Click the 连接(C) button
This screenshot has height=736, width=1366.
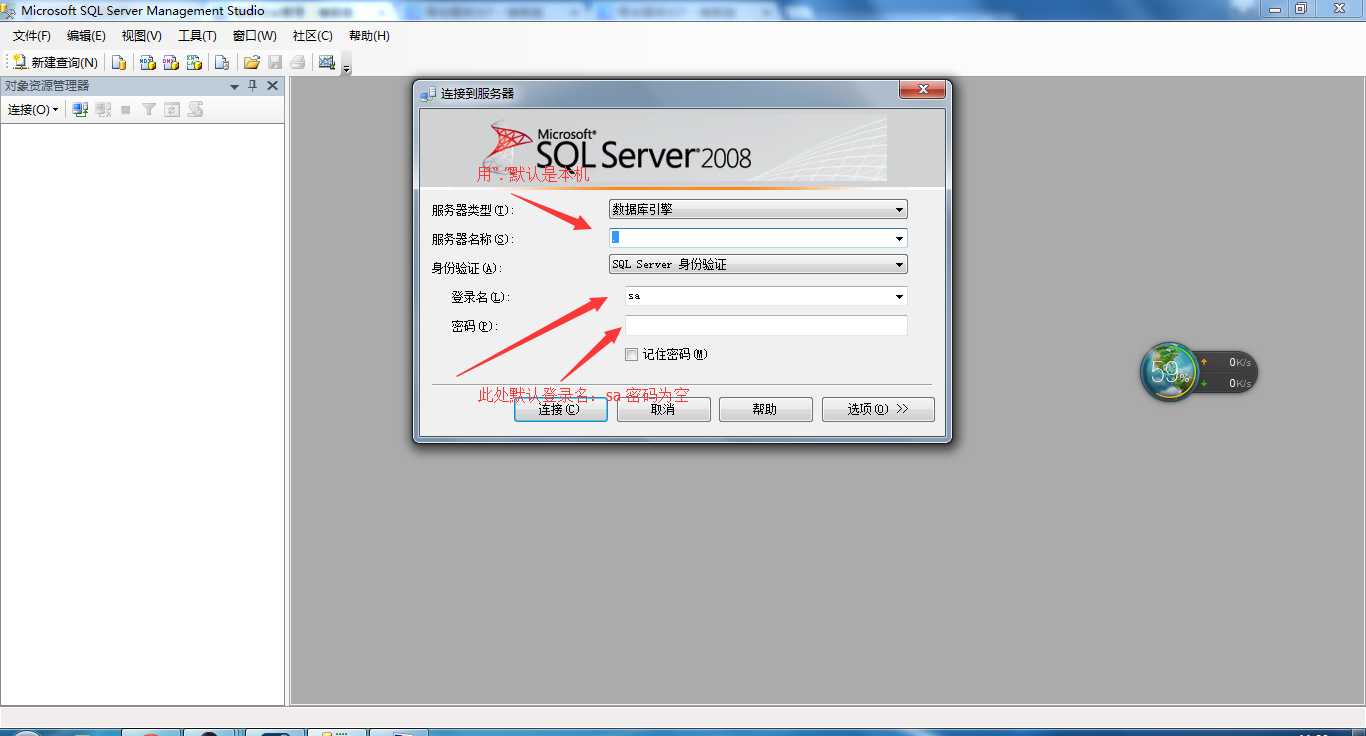point(561,409)
